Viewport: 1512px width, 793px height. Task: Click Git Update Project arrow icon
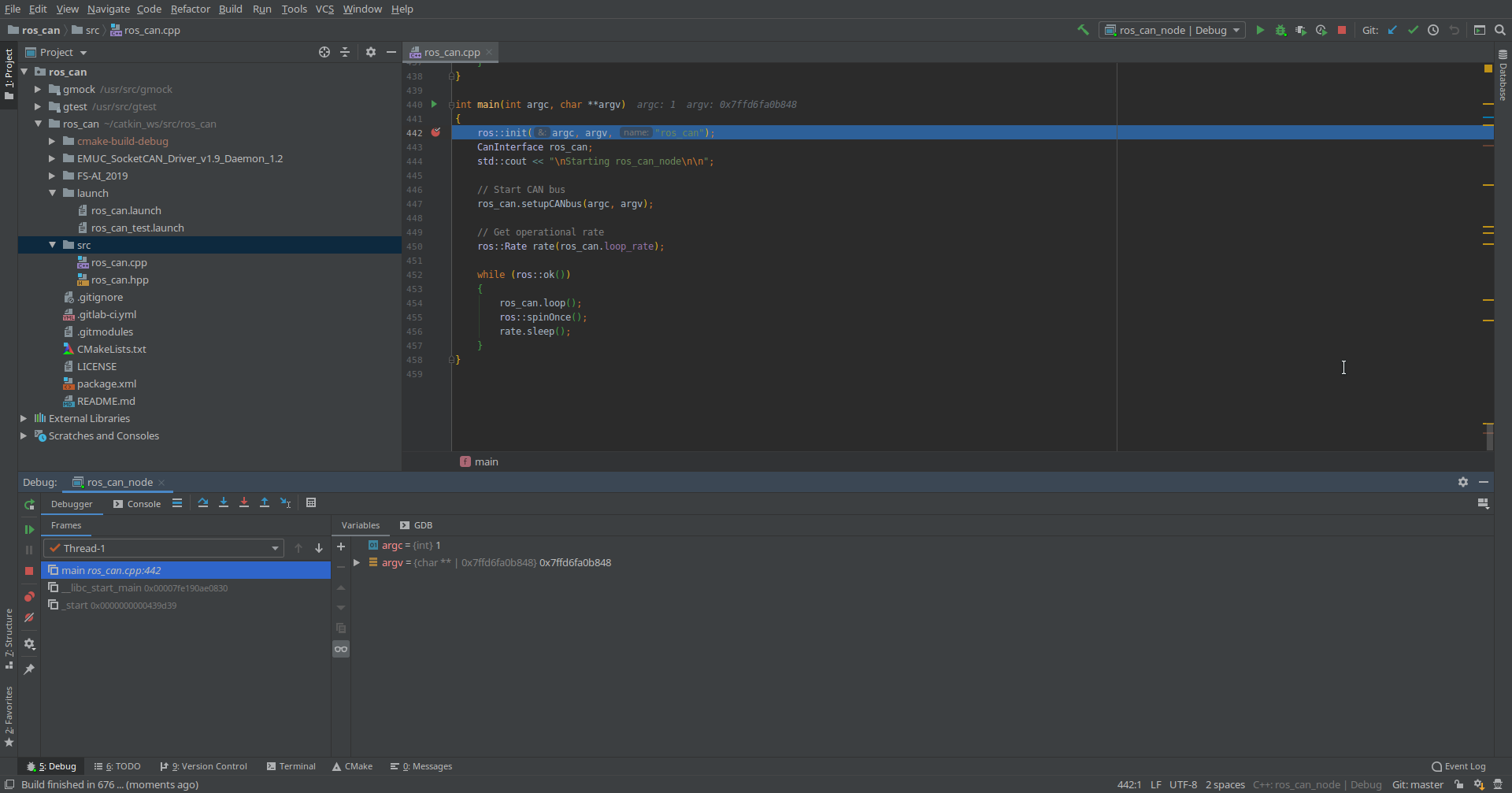pos(1392,30)
